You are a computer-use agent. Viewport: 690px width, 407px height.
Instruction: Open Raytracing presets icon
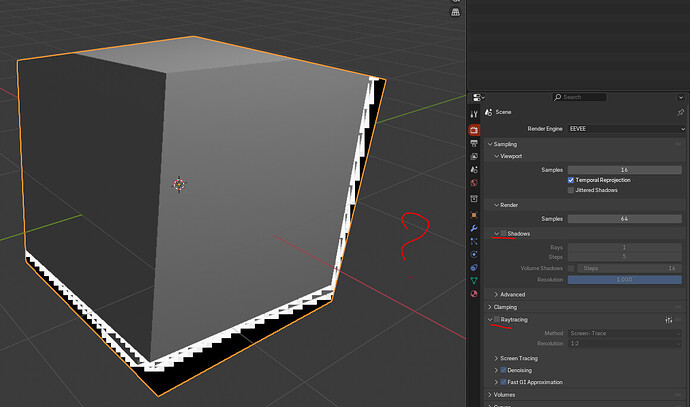668,320
